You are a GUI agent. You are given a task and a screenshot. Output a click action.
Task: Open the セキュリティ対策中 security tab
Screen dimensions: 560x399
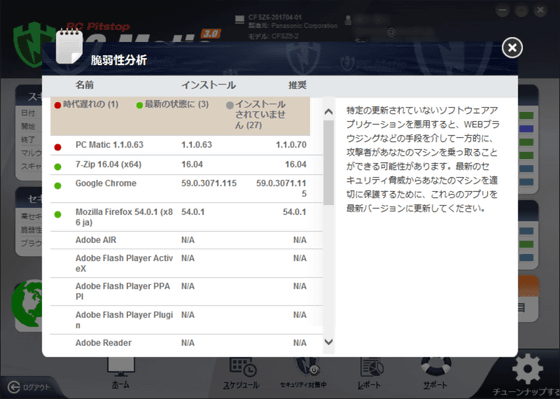tap(303, 374)
